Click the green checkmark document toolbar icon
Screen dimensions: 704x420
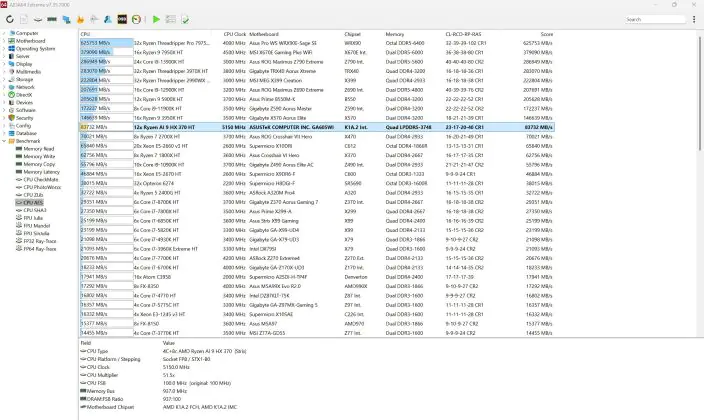(185, 19)
